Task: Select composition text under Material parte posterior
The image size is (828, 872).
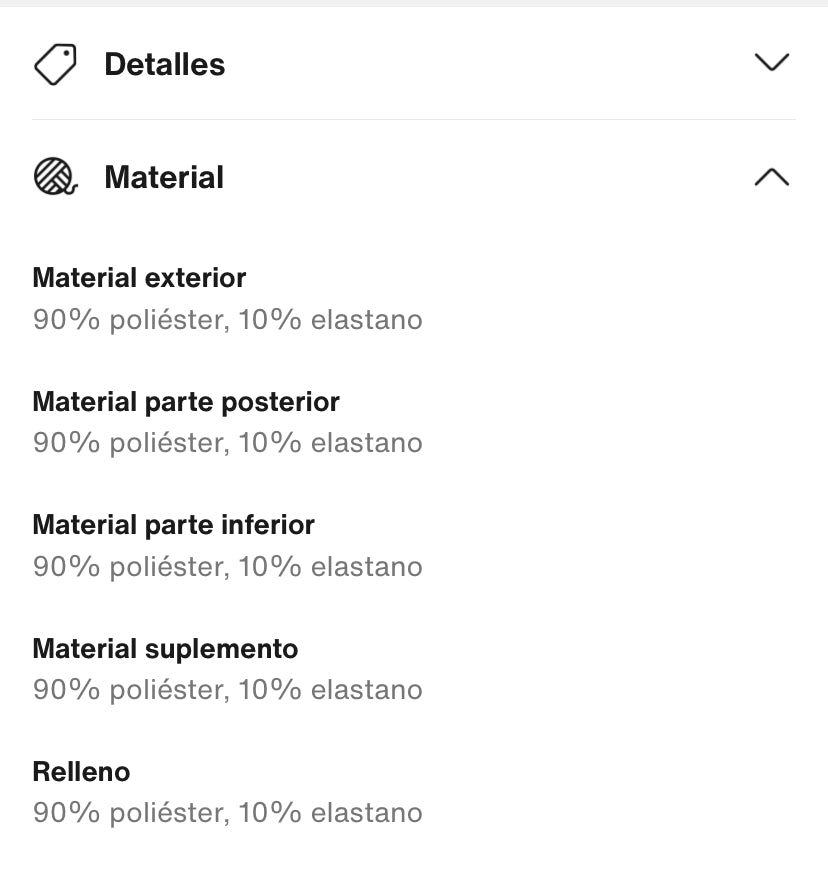Action: pos(227,443)
